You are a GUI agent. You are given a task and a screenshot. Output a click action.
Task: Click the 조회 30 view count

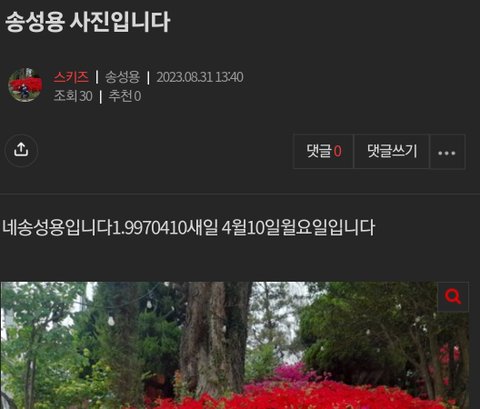tap(73, 96)
